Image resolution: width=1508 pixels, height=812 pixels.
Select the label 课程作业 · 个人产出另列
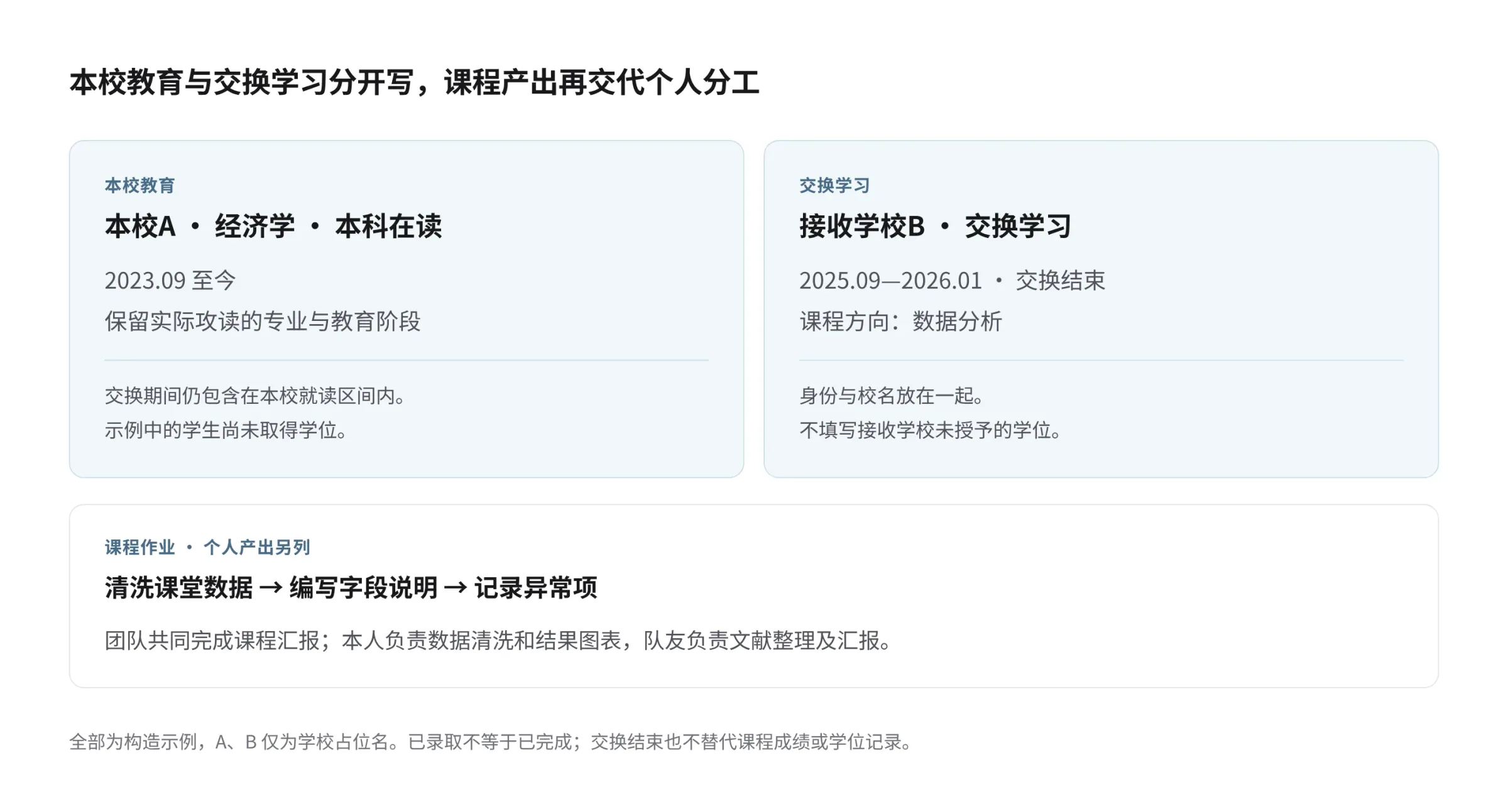pos(207,547)
